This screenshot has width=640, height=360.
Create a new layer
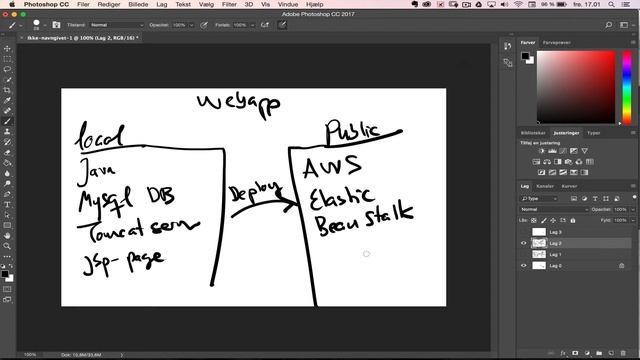click(611, 353)
